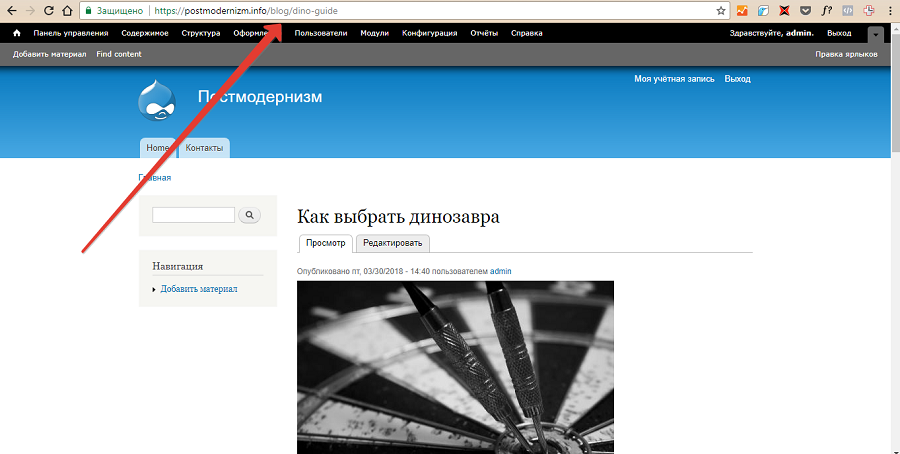Image resolution: width=900 pixels, height=454 pixels.
Task: Click the Главная breadcrumb link
Action: [x=154, y=178]
